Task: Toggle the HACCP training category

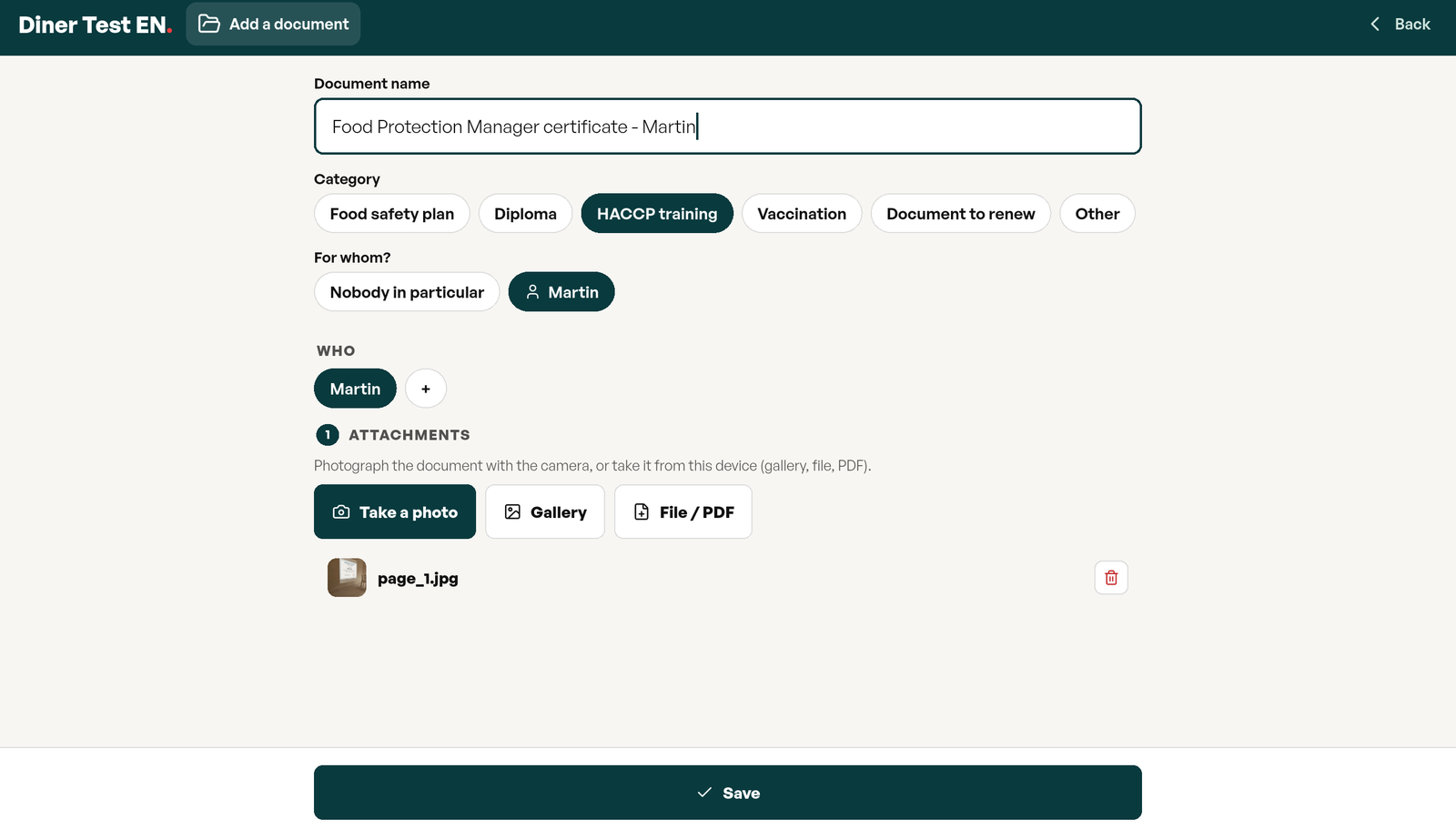Action: point(657,214)
